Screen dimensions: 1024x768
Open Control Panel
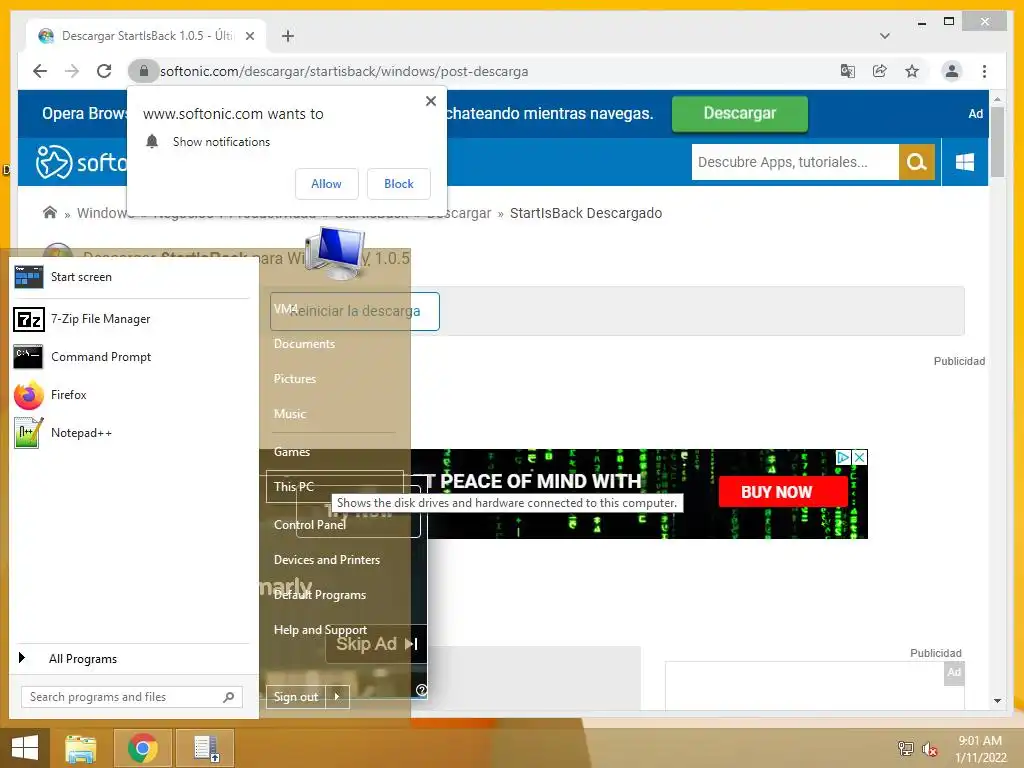[310, 524]
